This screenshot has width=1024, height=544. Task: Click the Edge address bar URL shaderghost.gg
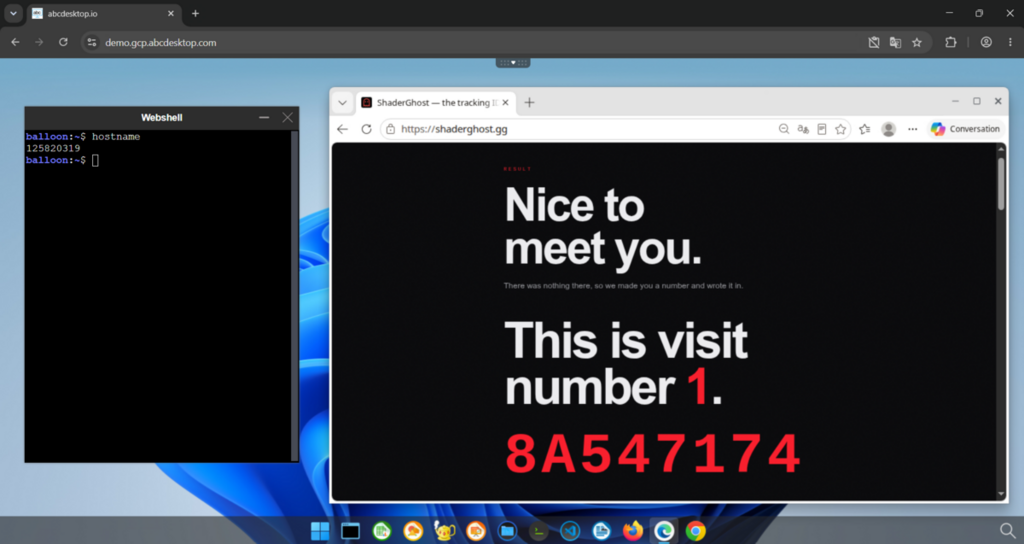[454, 129]
